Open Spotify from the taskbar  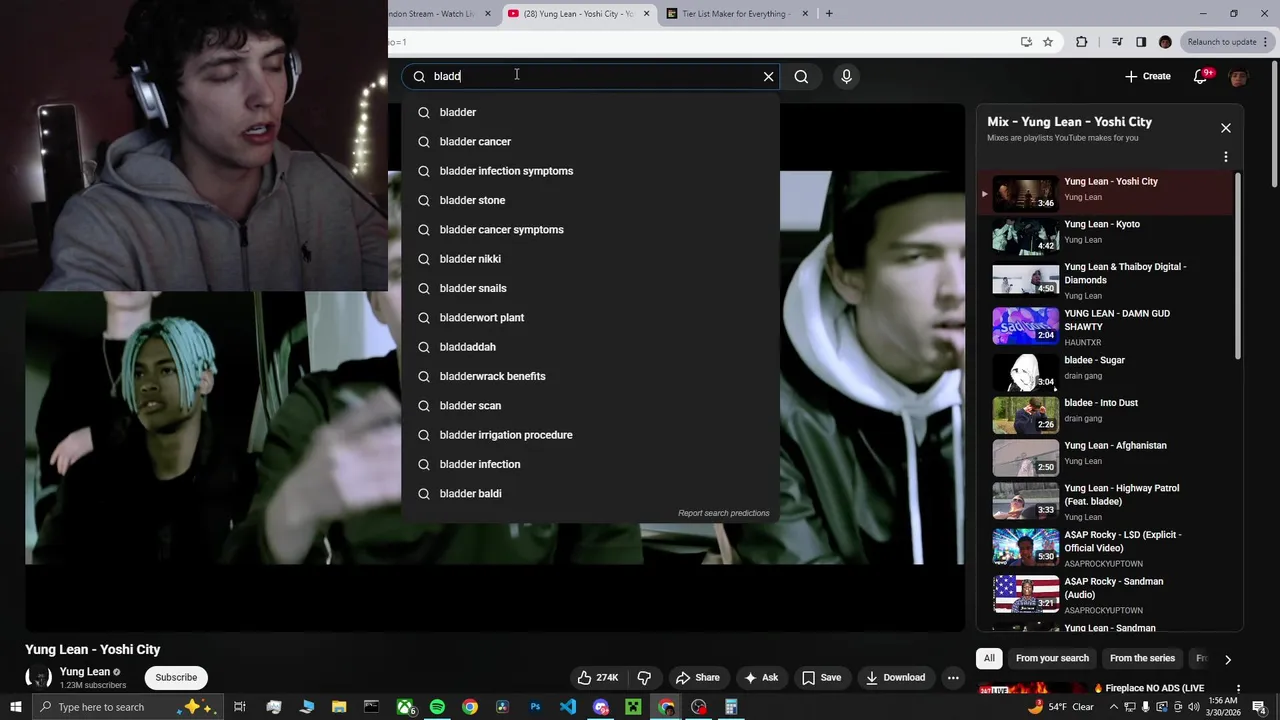pyautogui.click(x=437, y=707)
